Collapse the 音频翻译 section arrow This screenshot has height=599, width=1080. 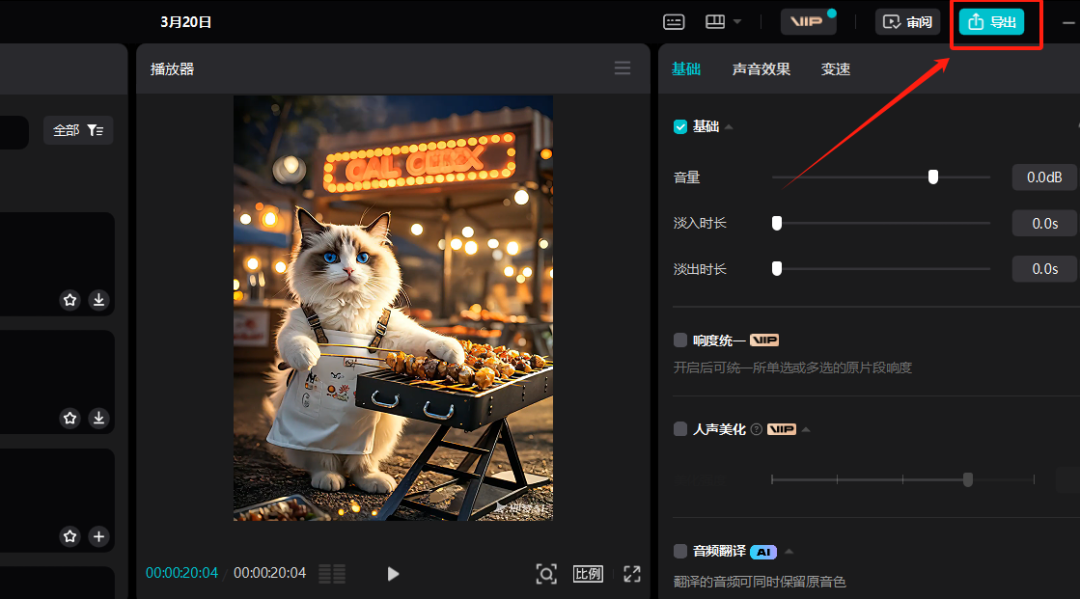pyautogui.click(x=789, y=551)
